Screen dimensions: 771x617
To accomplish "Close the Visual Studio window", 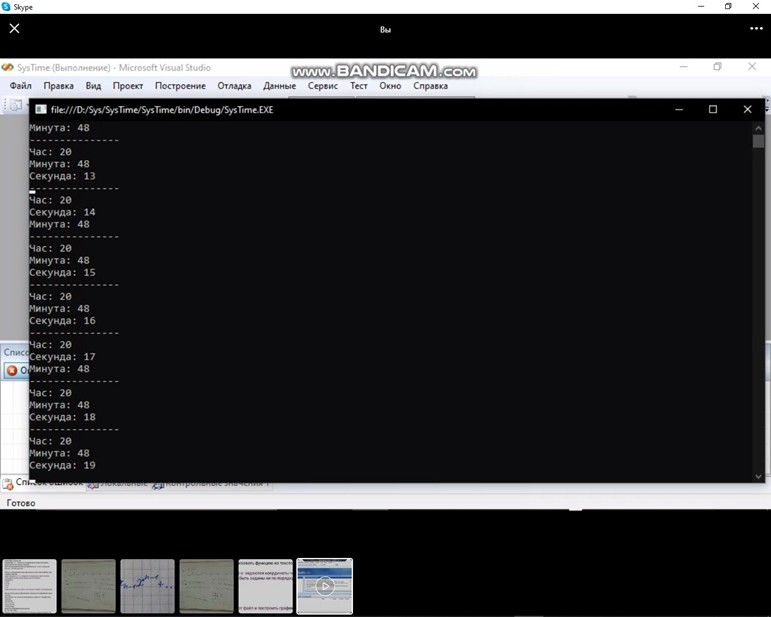I will click(752, 66).
